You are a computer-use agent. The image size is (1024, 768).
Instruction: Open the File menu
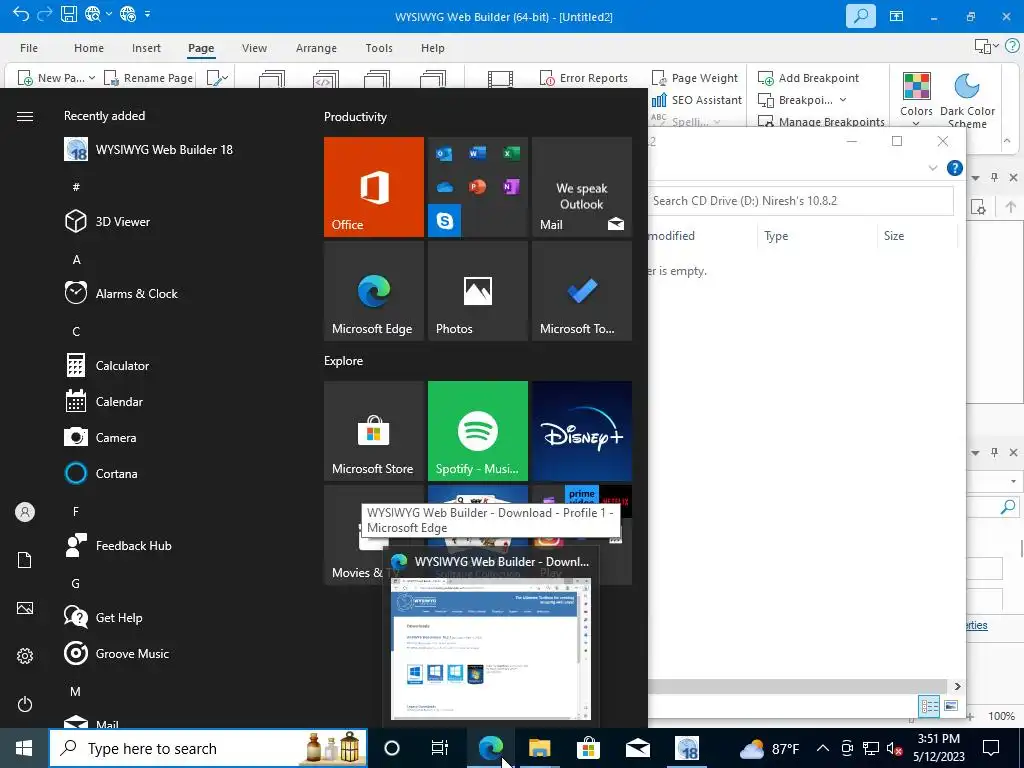29,48
